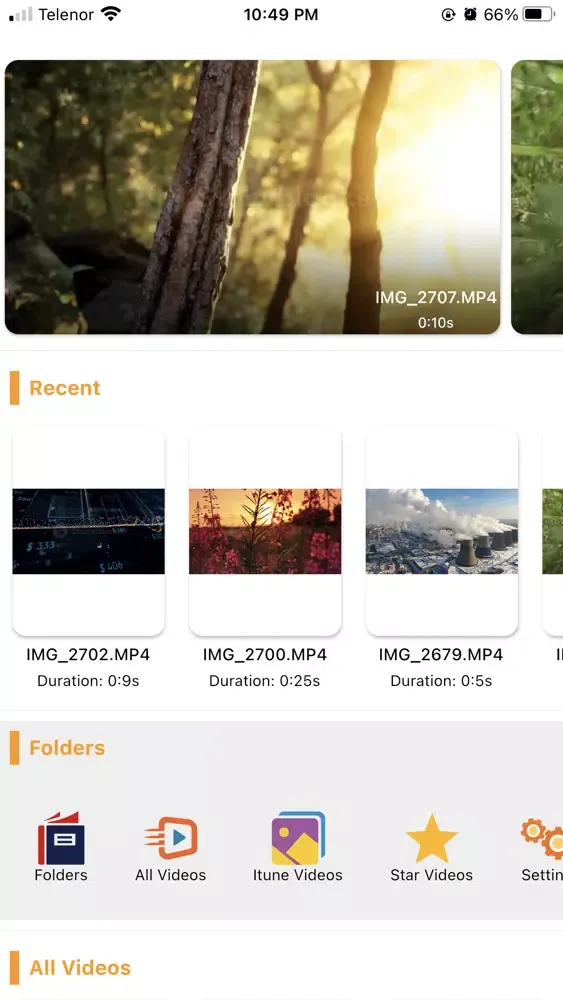Viewport: 563px width, 1000px height.
Task: Tap the Itune Videos label
Action: (x=298, y=875)
